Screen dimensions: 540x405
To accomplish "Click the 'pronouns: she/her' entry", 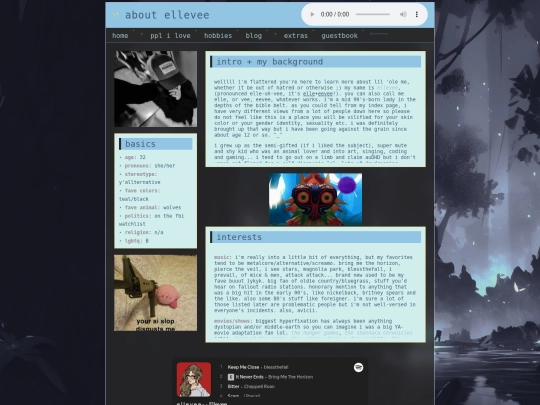I will [x=147, y=166].
